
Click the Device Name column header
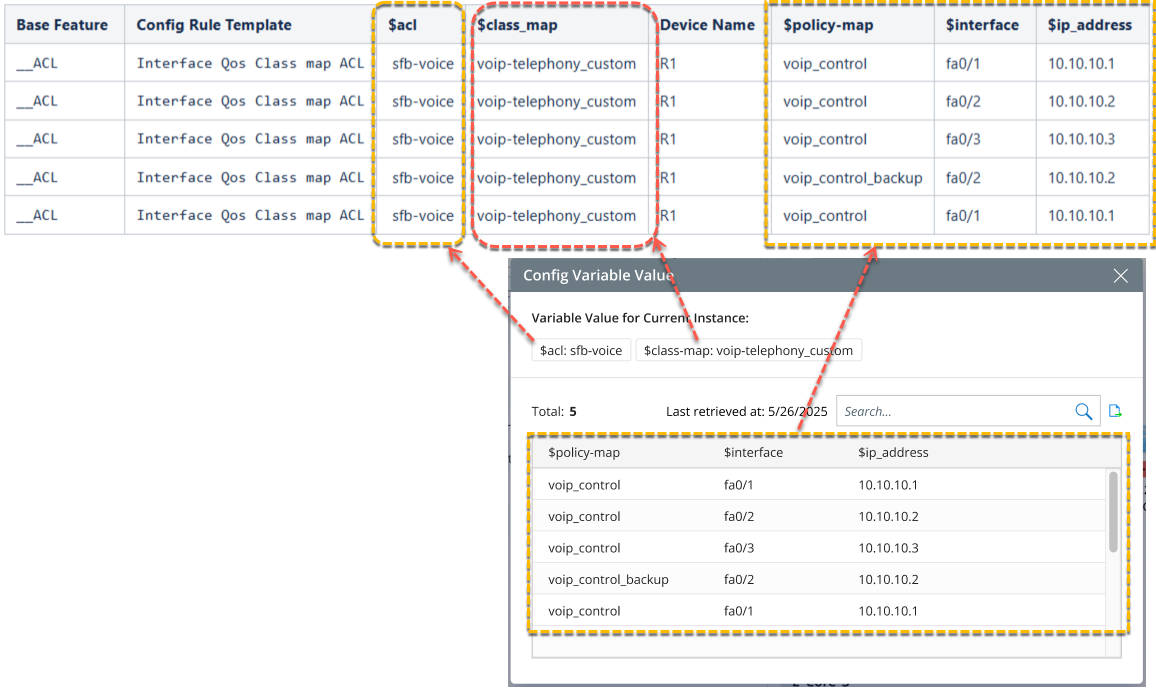(x=707, y=25)
